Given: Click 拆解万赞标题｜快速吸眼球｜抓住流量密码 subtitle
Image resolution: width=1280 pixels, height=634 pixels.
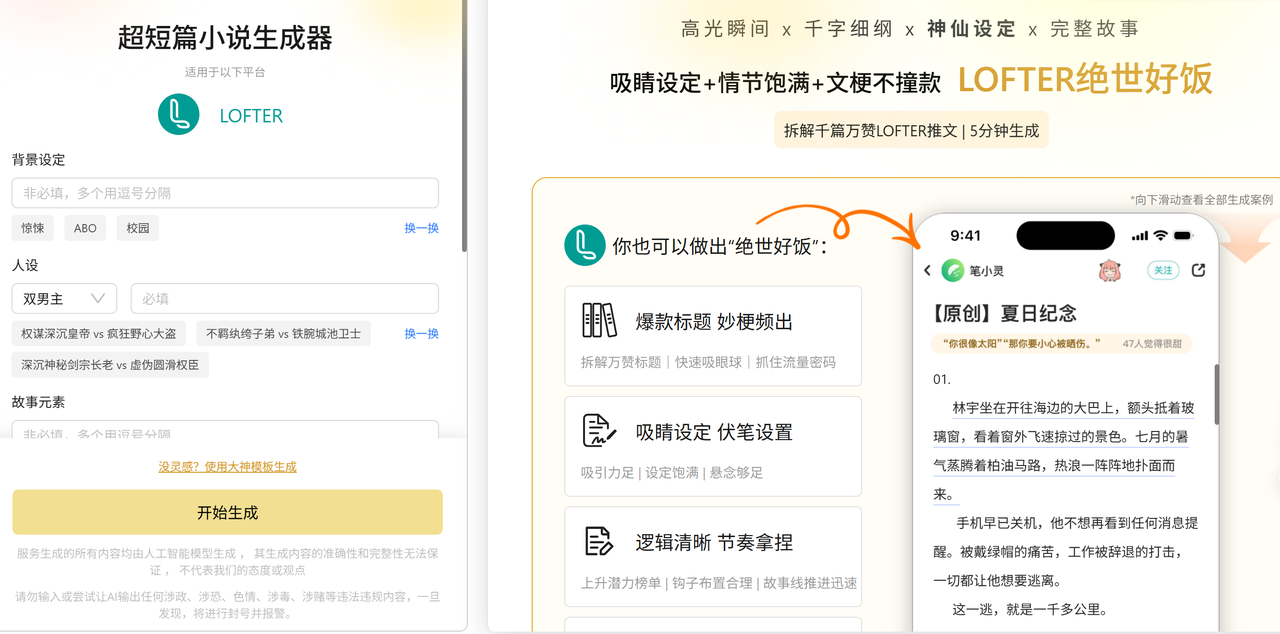Looking at the screenshot, I should (708, 362).
